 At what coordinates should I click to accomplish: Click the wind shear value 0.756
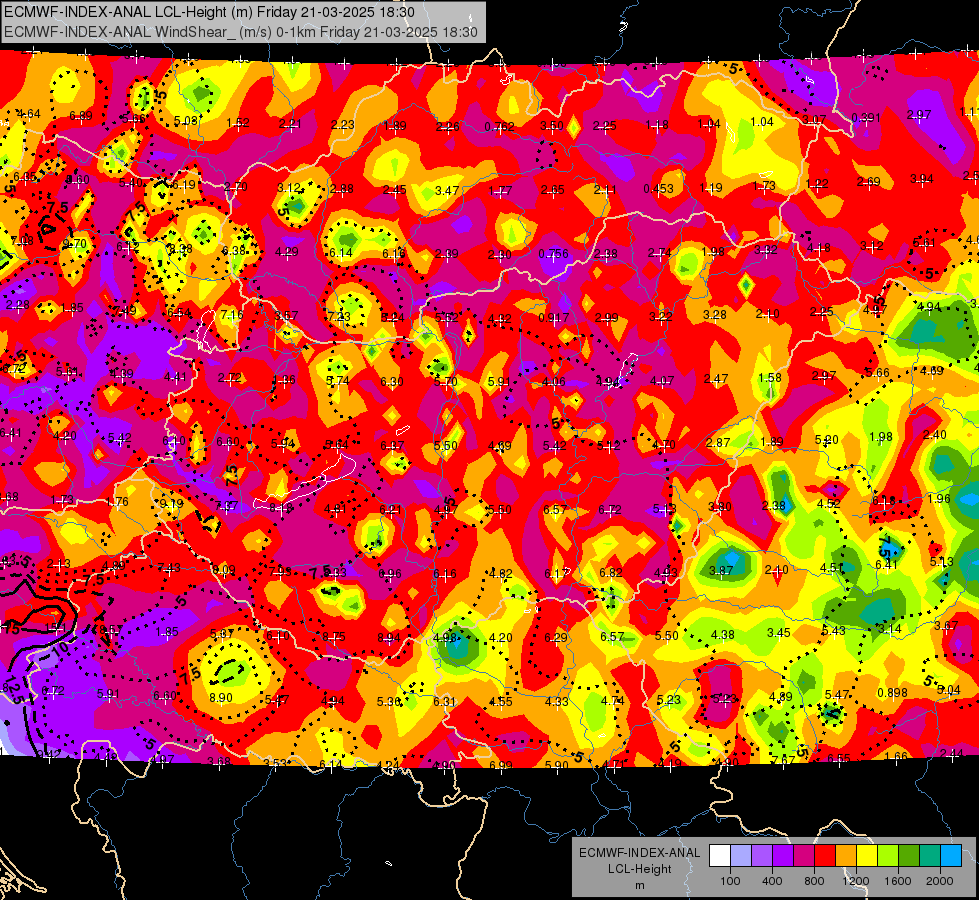(554, 254)
